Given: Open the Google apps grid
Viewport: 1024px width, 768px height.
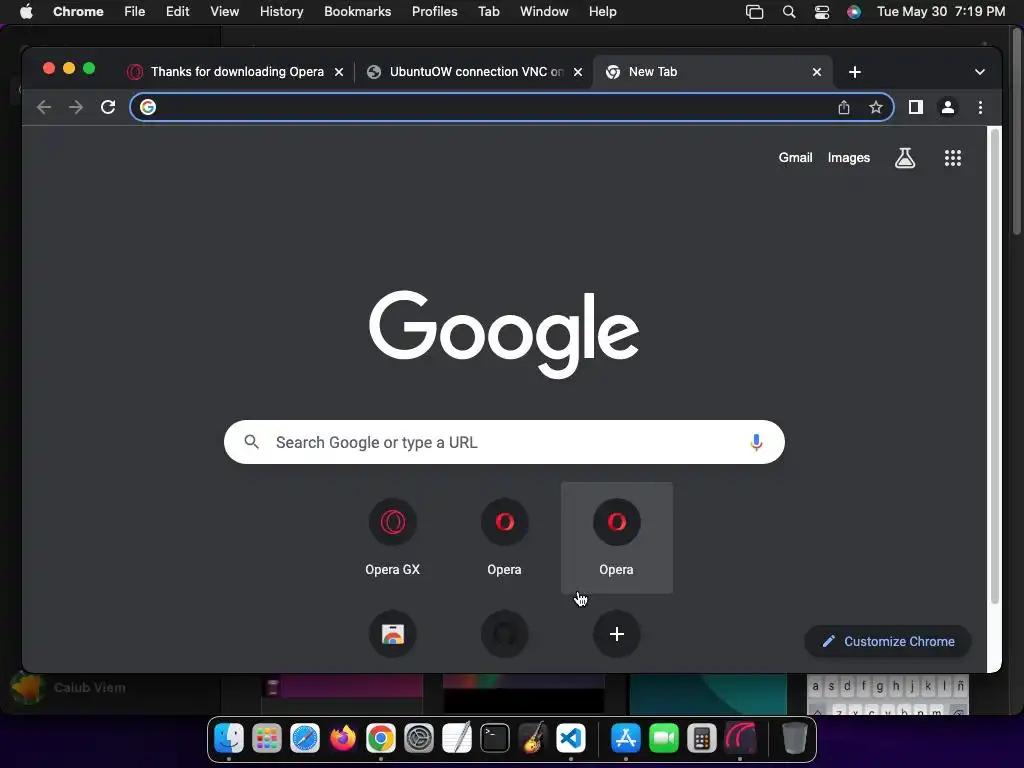Looking at the screenshot, I should 953,157.
